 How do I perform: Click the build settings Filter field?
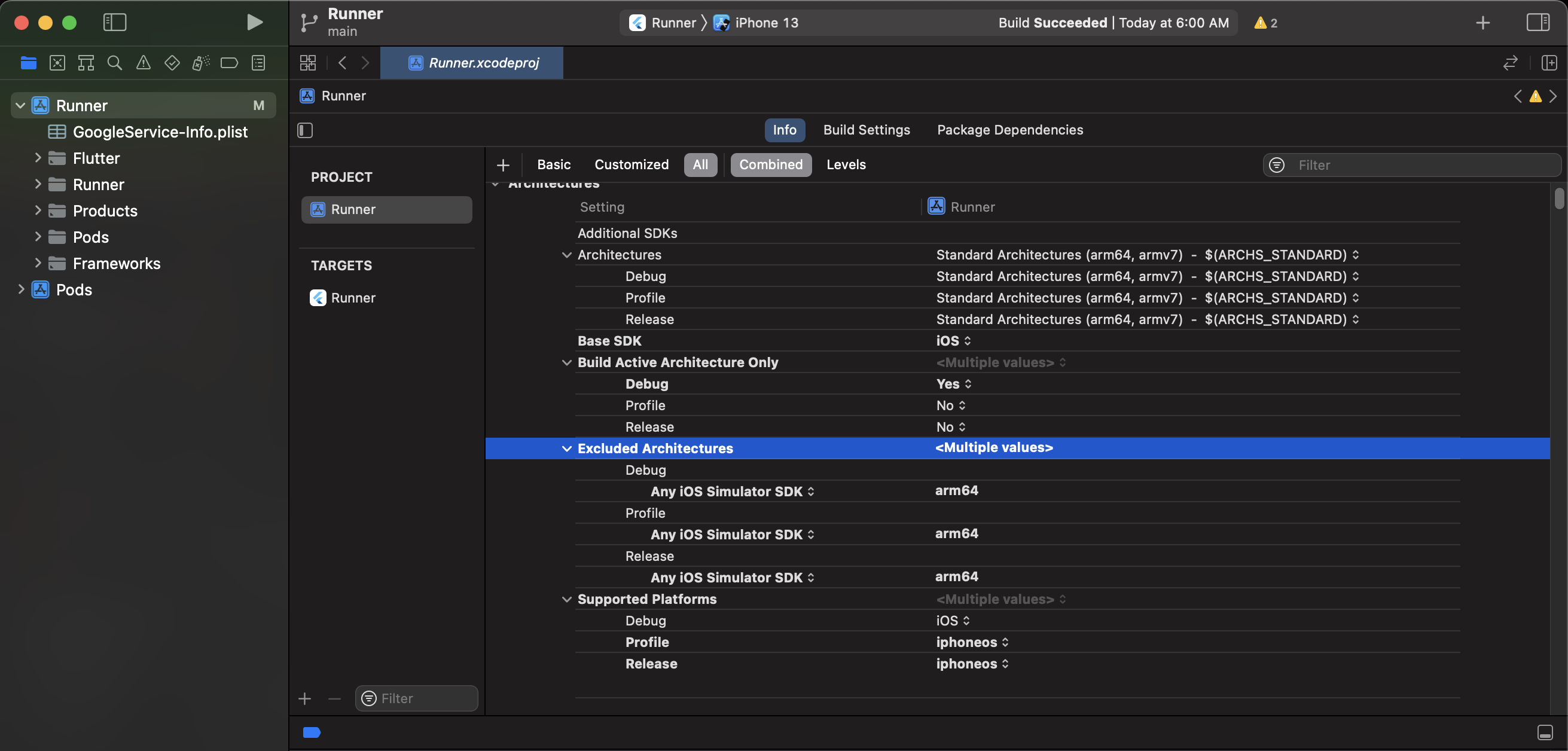point(1412,165)
